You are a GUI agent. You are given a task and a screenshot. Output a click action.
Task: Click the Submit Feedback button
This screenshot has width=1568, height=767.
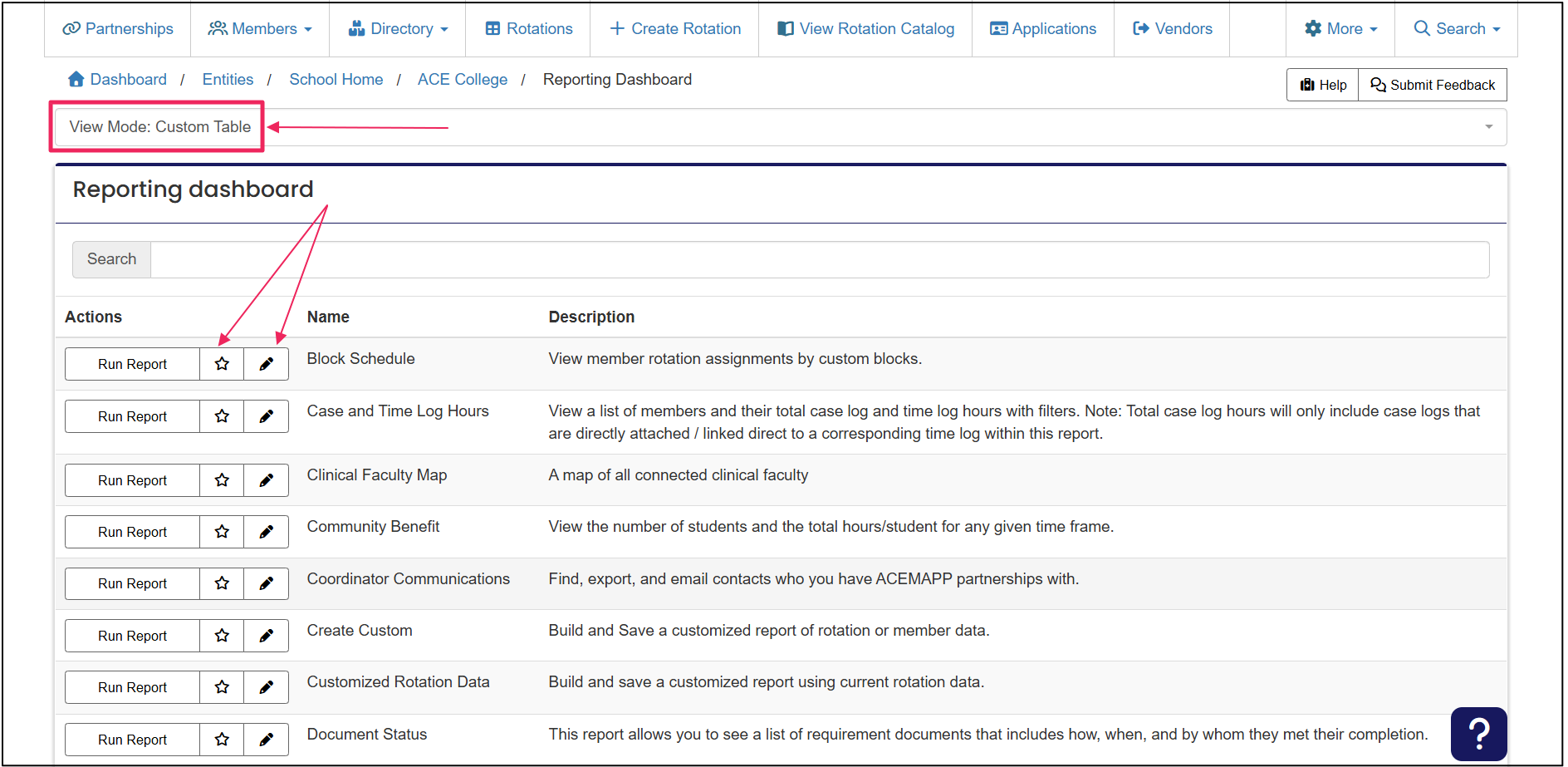[1432, 85]
